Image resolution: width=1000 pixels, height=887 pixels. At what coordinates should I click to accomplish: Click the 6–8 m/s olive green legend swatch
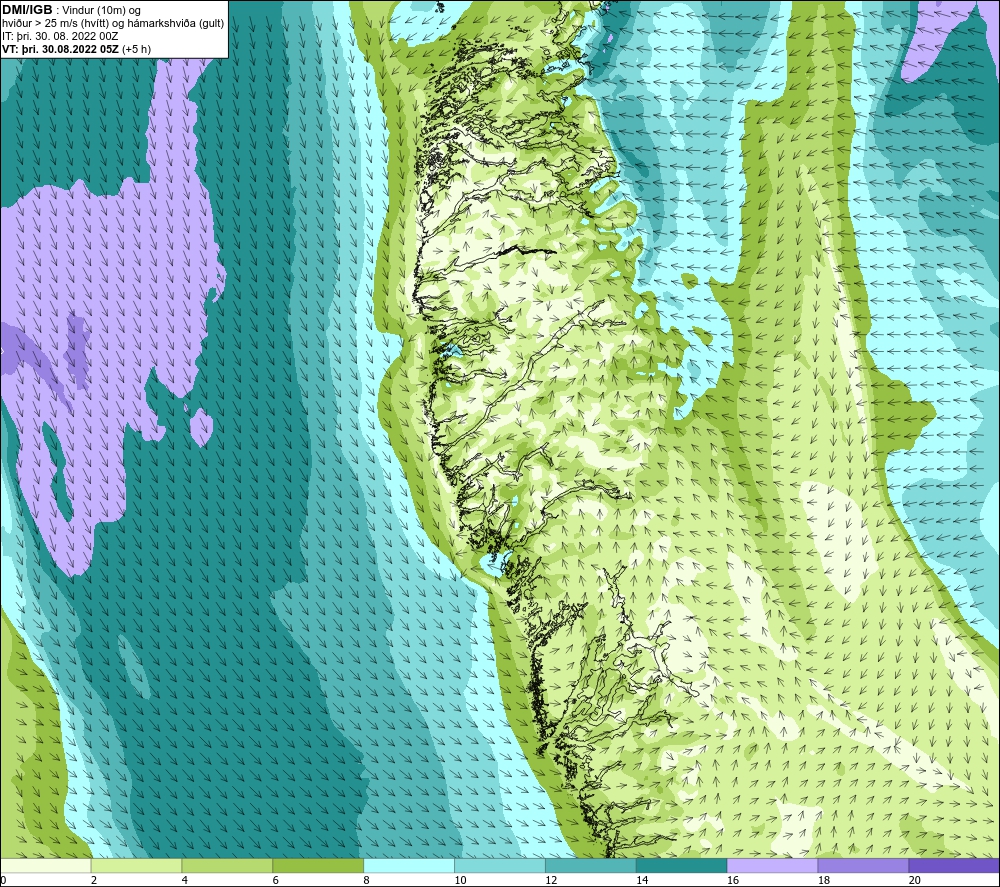[318, 866]
